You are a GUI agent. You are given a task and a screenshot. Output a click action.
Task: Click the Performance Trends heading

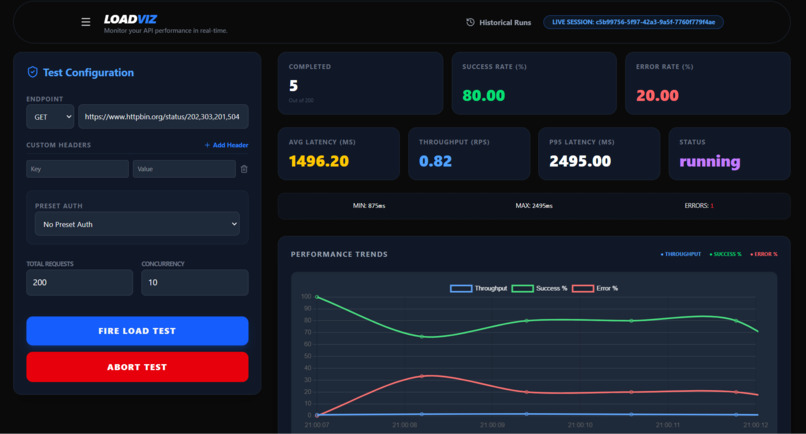pos(339,254)
